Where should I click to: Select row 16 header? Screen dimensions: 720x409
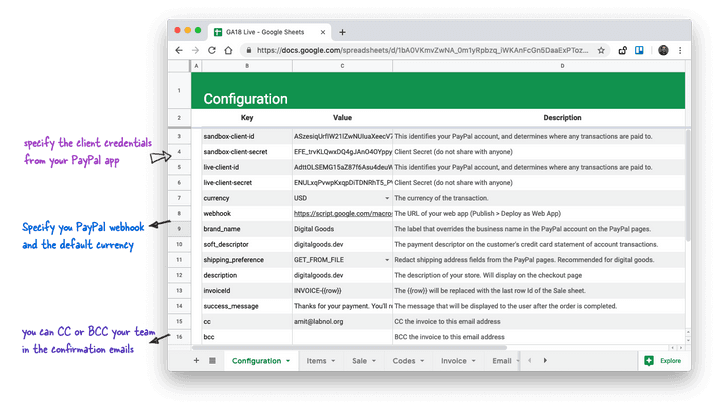(179, 337)
